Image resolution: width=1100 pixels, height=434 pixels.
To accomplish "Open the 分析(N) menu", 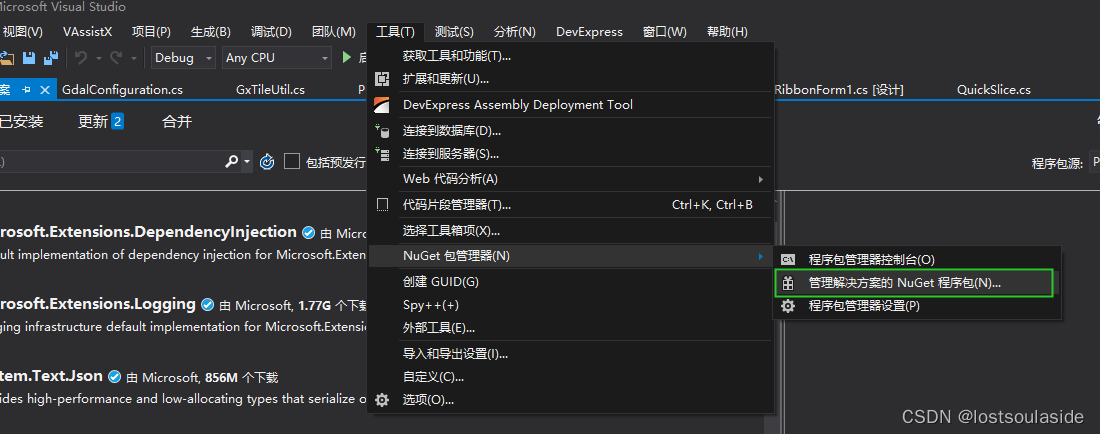I will click(515, 32).
